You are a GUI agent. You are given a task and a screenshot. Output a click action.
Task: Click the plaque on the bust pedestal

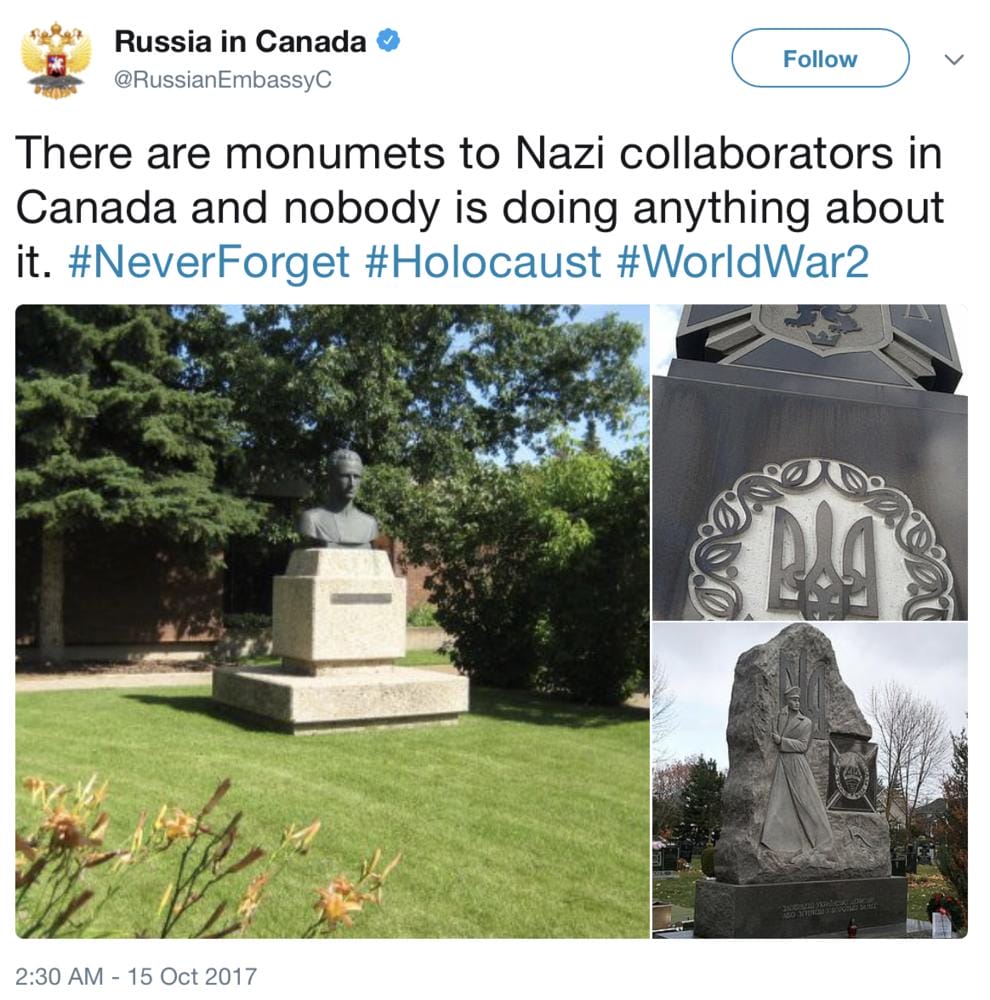(361, 598)
